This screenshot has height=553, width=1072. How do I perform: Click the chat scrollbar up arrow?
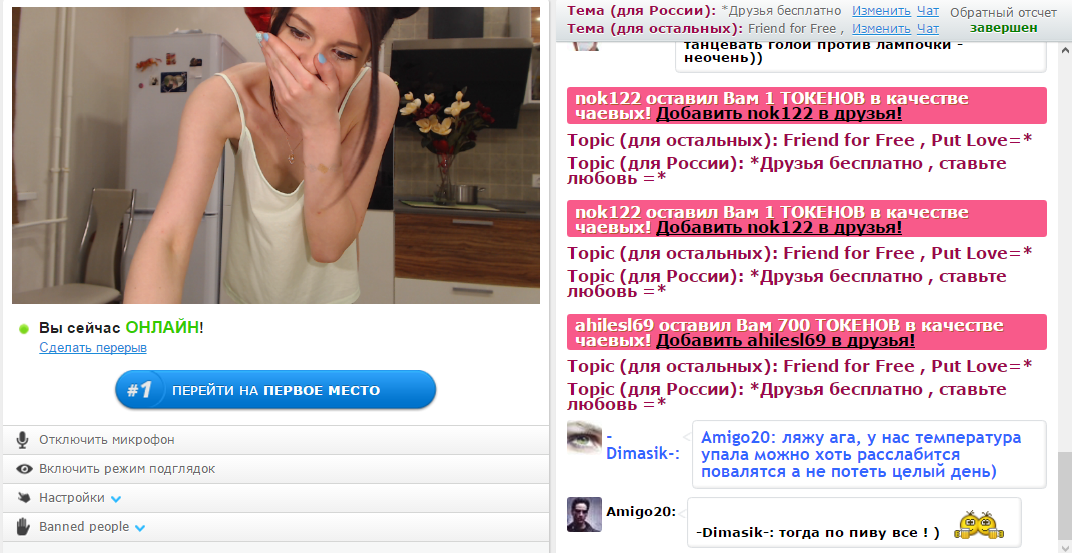coord(1065,51)
